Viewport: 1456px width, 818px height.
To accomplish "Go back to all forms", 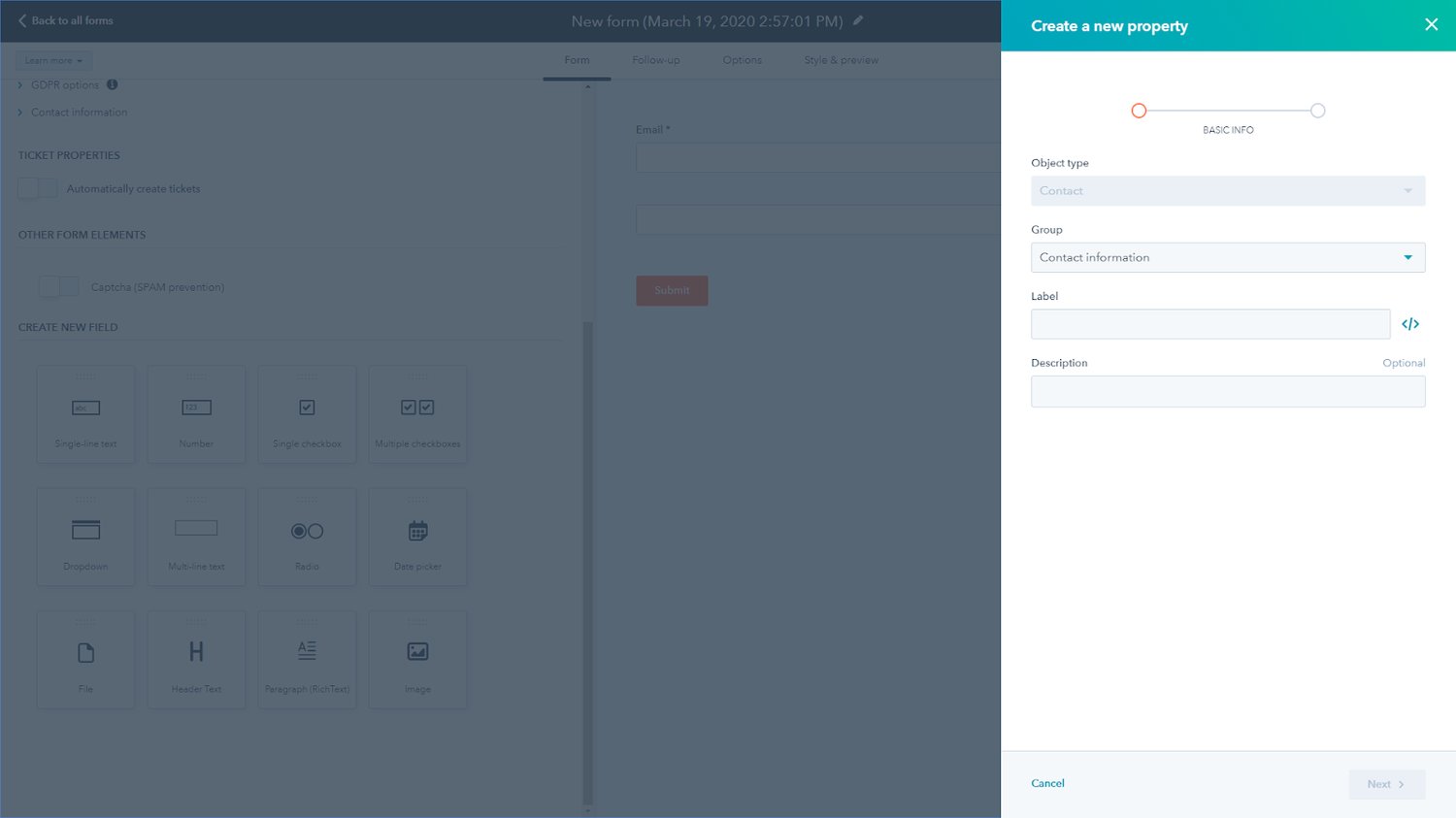I will 66,20.
